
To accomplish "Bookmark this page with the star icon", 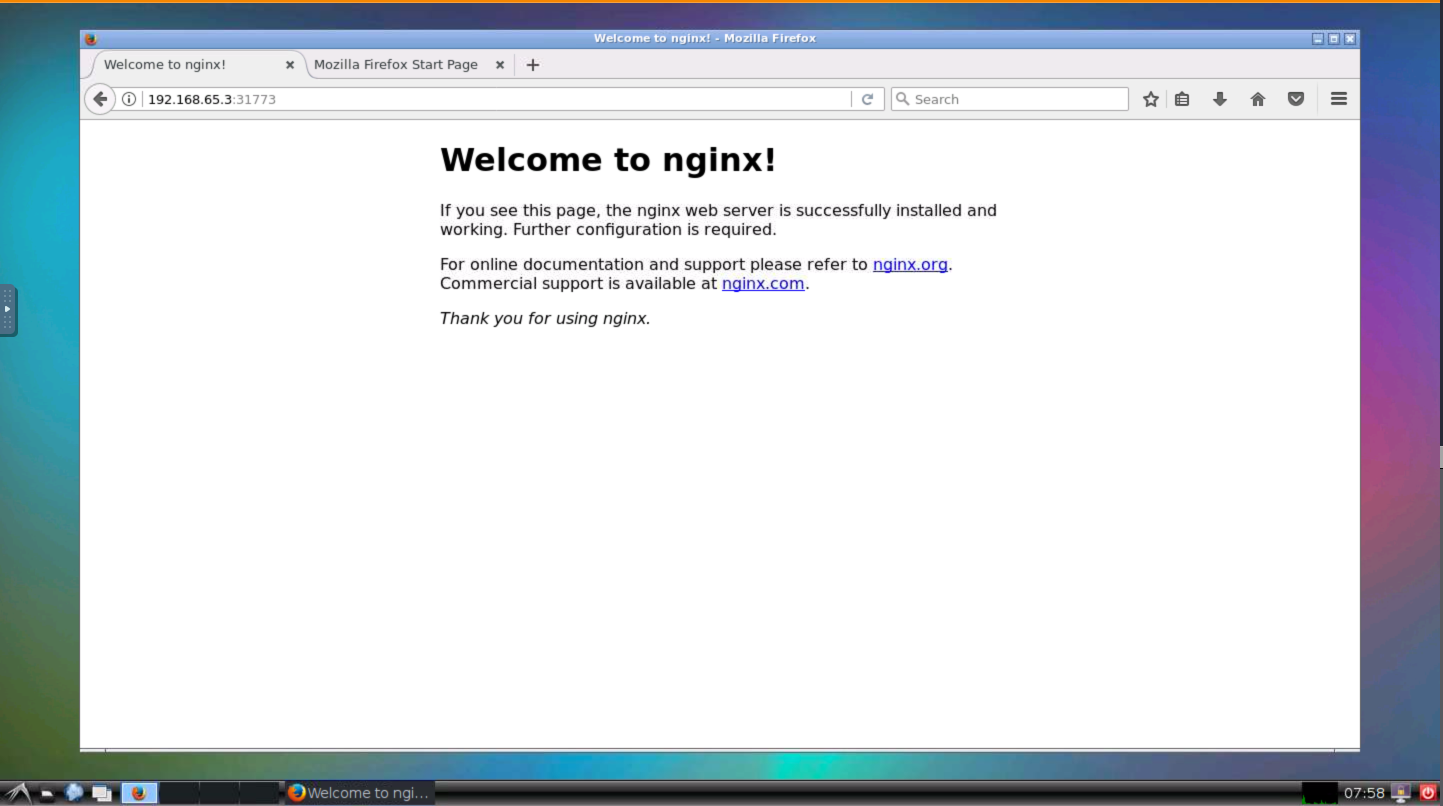I will click(1150, 99).
